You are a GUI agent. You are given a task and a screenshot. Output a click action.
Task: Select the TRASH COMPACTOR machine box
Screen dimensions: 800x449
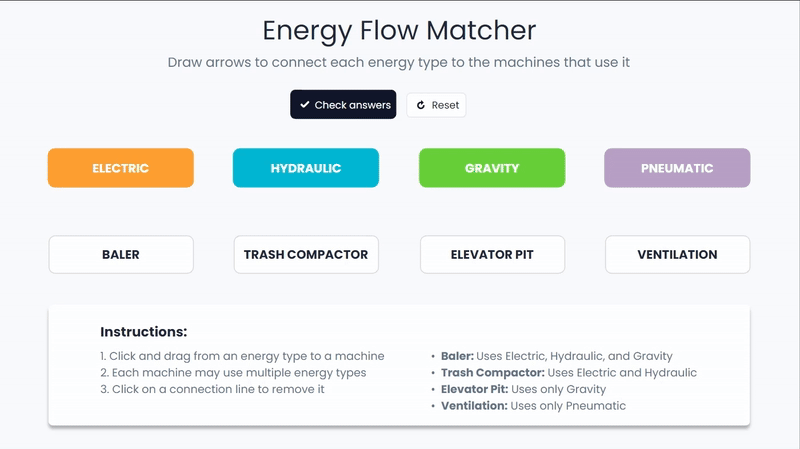pos(306,254)
